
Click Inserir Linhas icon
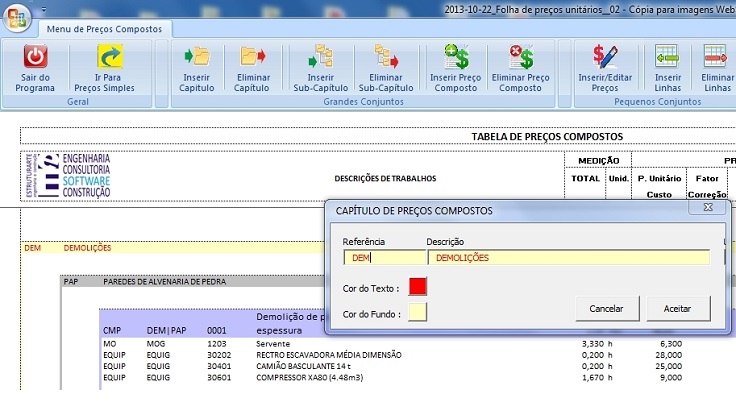(x=667, y=57)
